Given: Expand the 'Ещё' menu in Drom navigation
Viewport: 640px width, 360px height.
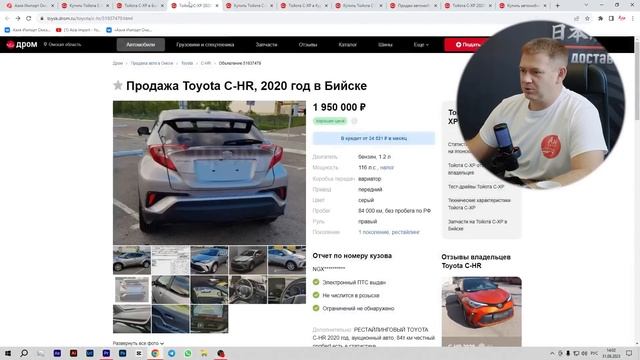Looking at the screenshot, I should click(421, 44).
